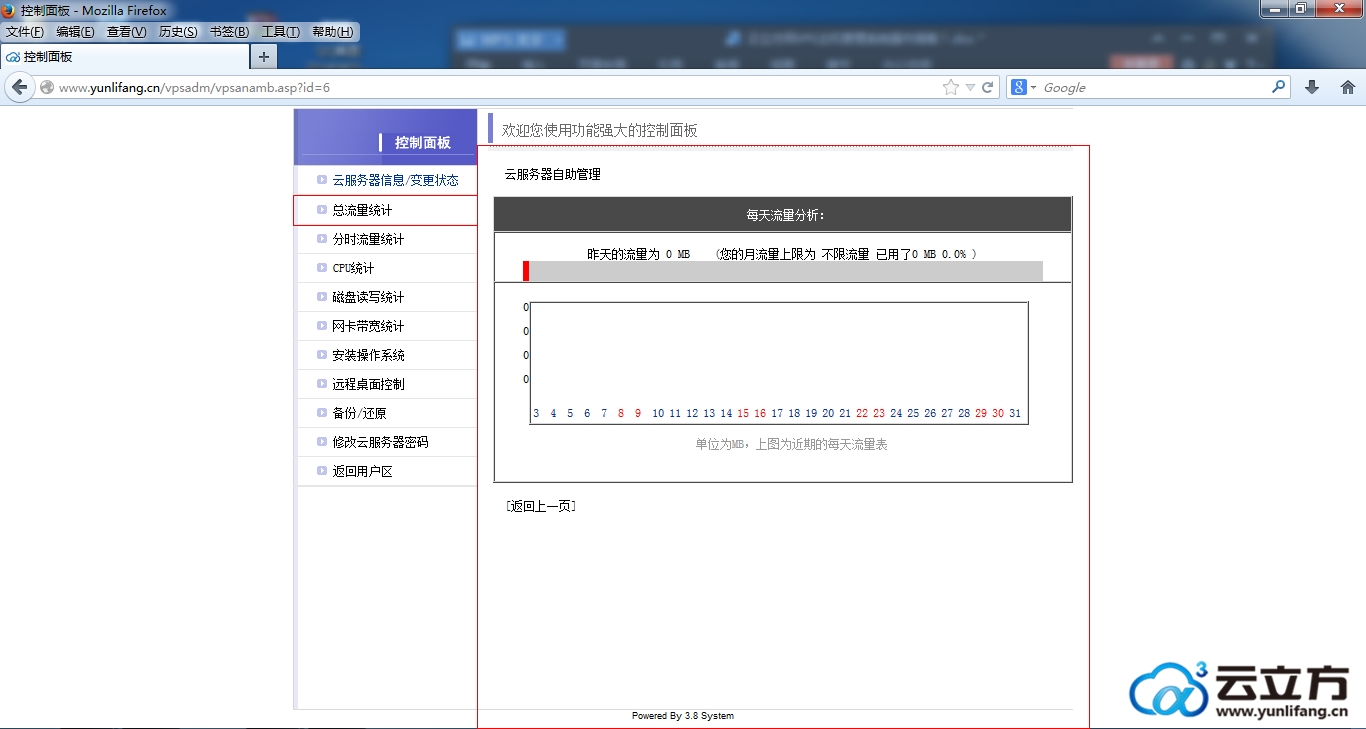Image resolution: width=1366 pixels, height=729 pixels.
Task: Open 云服务器信息/变更状态 link
Action: [395, 180]
